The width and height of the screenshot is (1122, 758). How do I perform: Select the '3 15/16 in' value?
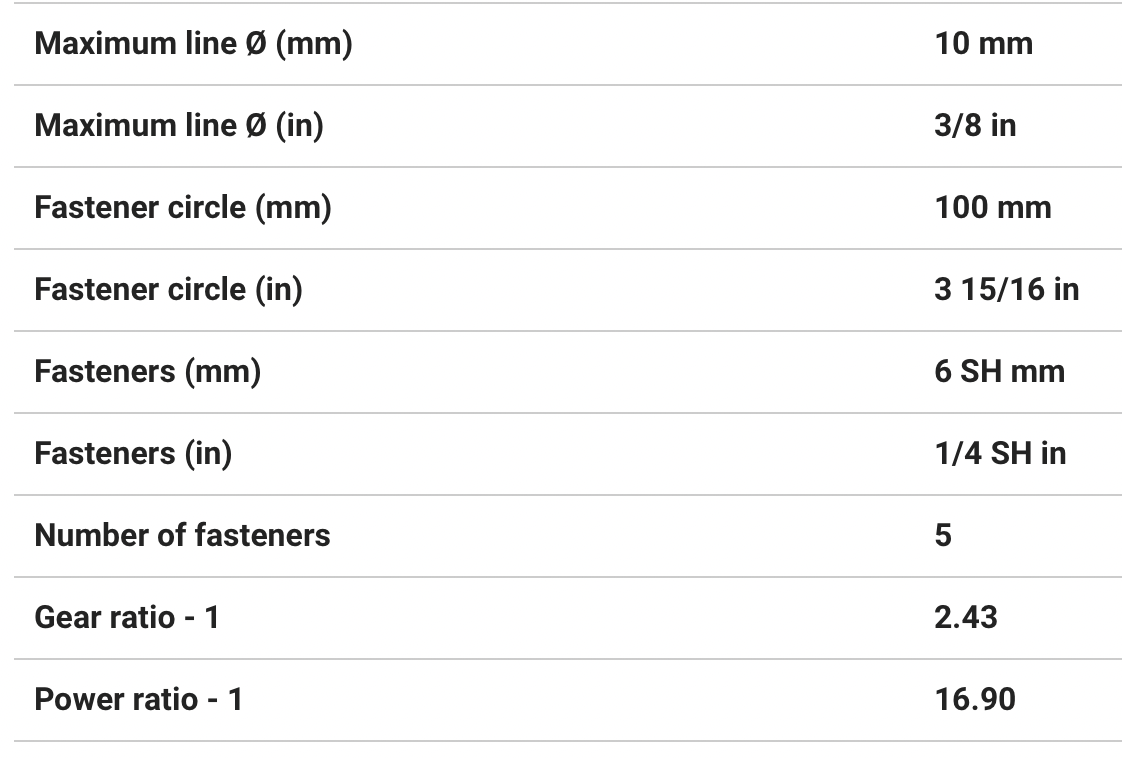click(1007, 290)
